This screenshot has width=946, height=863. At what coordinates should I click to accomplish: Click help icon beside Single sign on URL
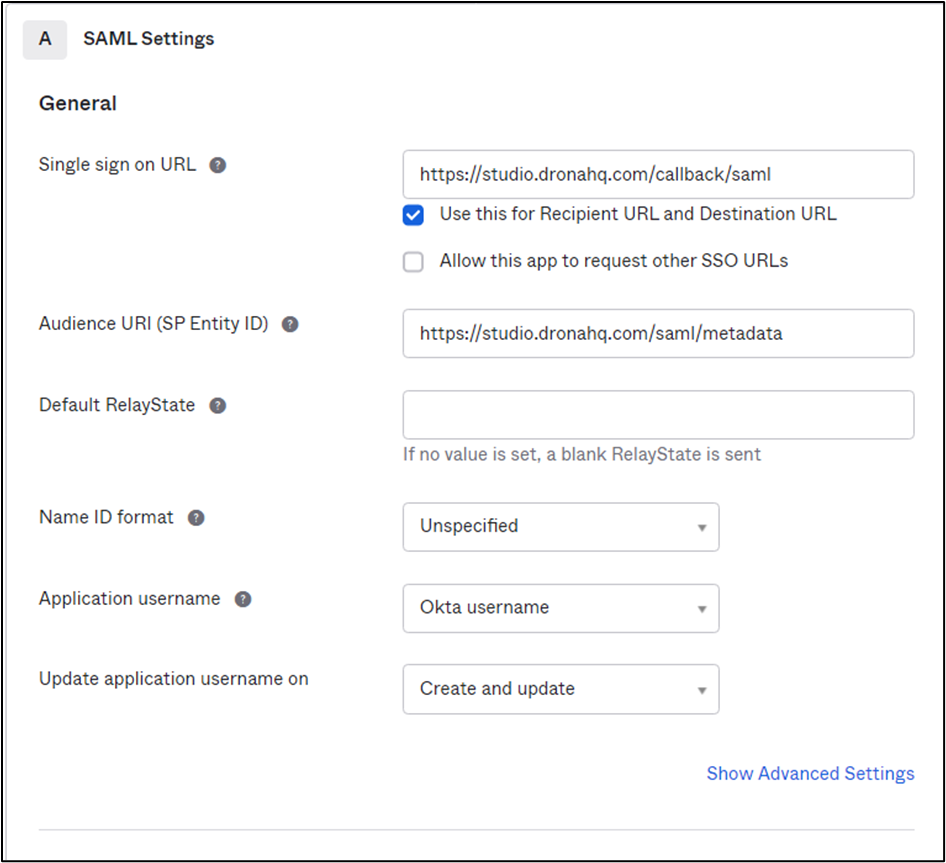[218, 165]
